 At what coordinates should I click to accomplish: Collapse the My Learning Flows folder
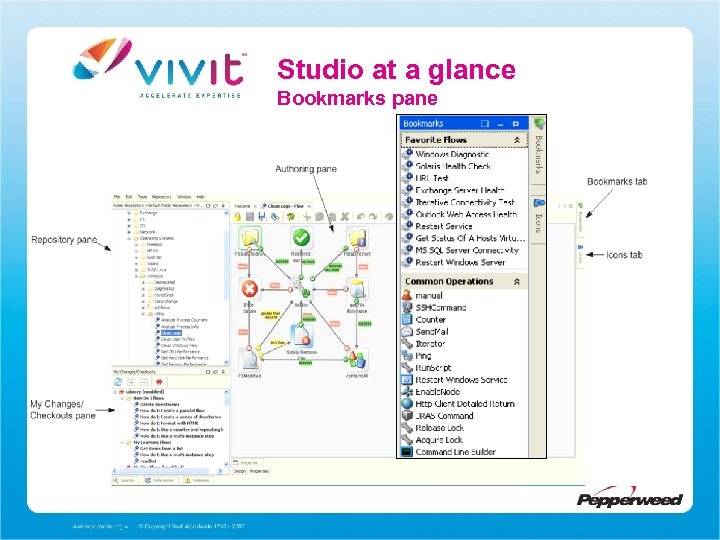[x=123, y=443]
